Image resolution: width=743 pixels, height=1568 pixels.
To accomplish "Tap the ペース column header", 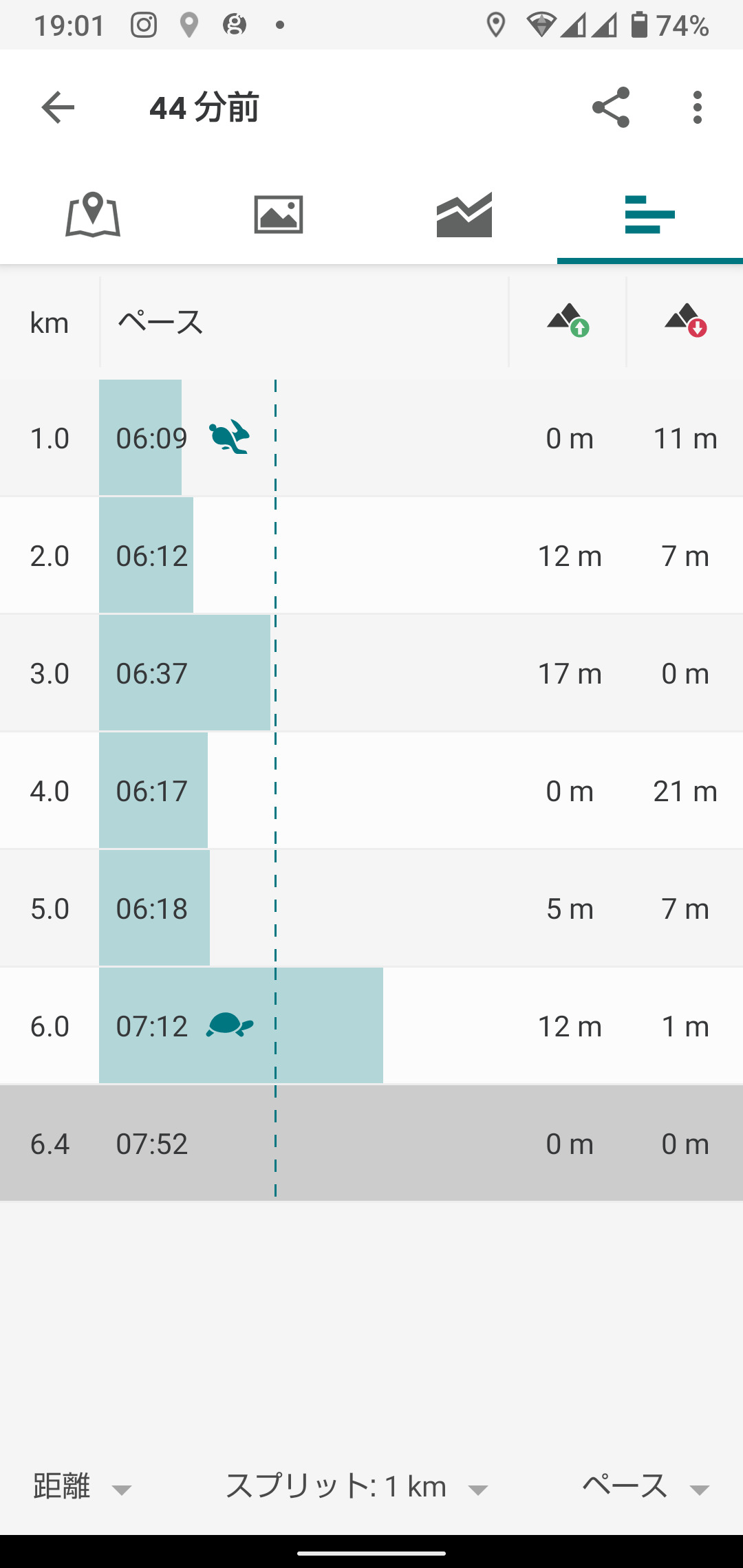I will (x=160, y=322).
